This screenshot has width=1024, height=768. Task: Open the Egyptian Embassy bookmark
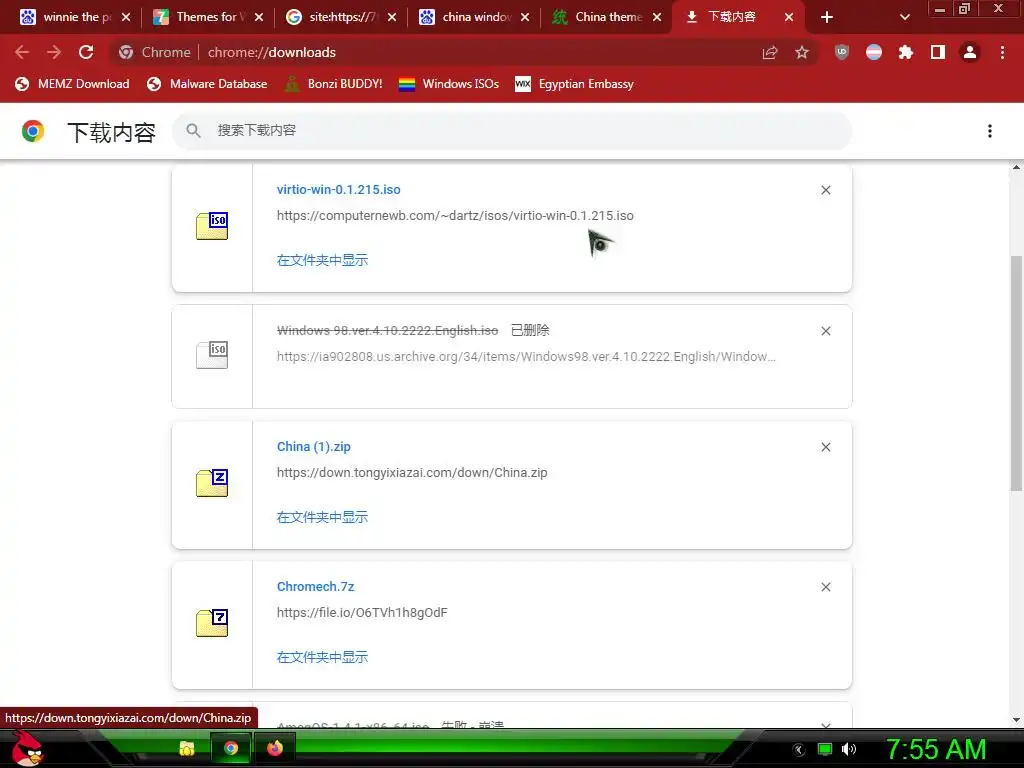pyautogui.click(x=575, y=84)
